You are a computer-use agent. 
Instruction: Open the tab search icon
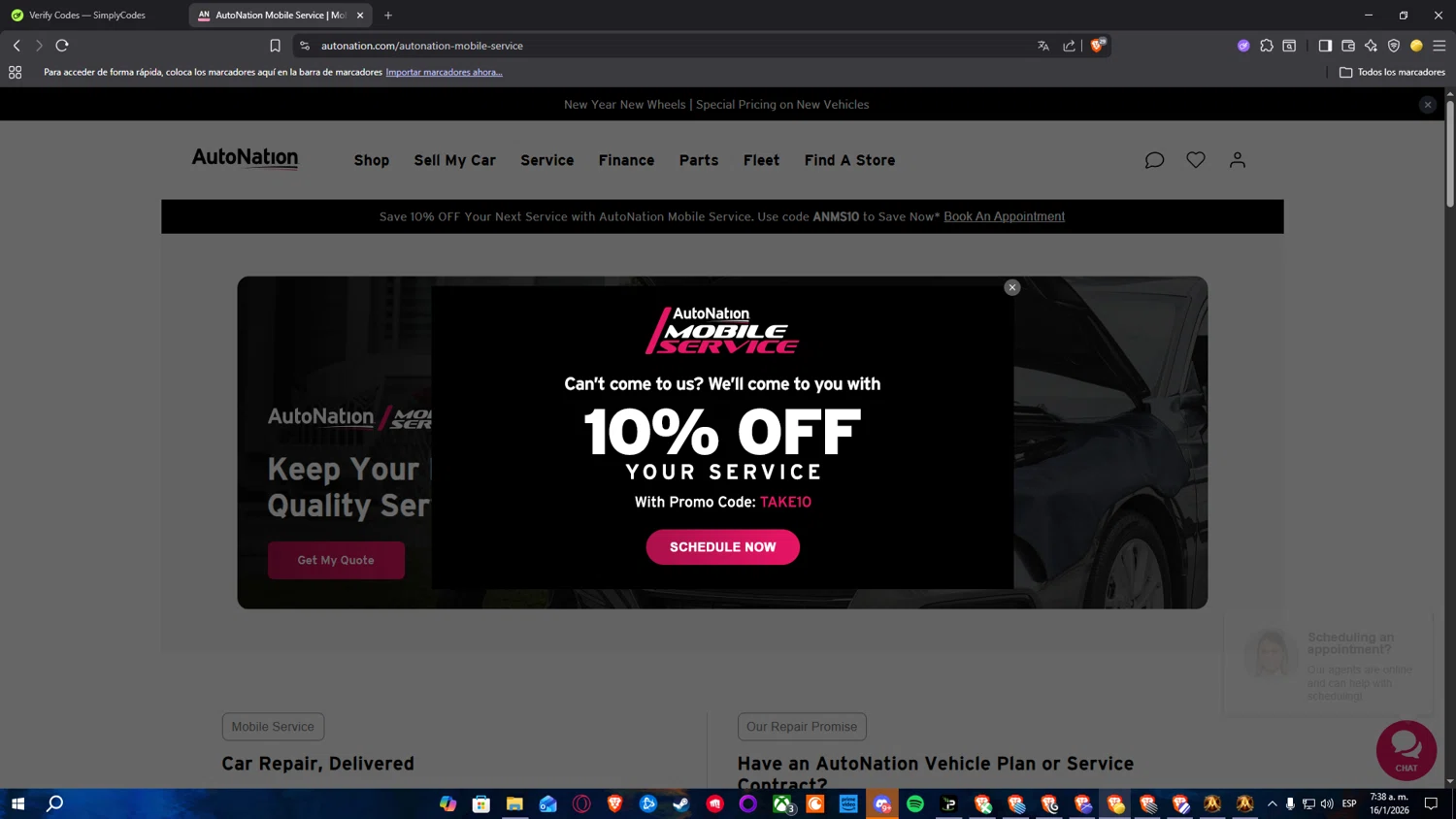click(x=1290, y=46)
